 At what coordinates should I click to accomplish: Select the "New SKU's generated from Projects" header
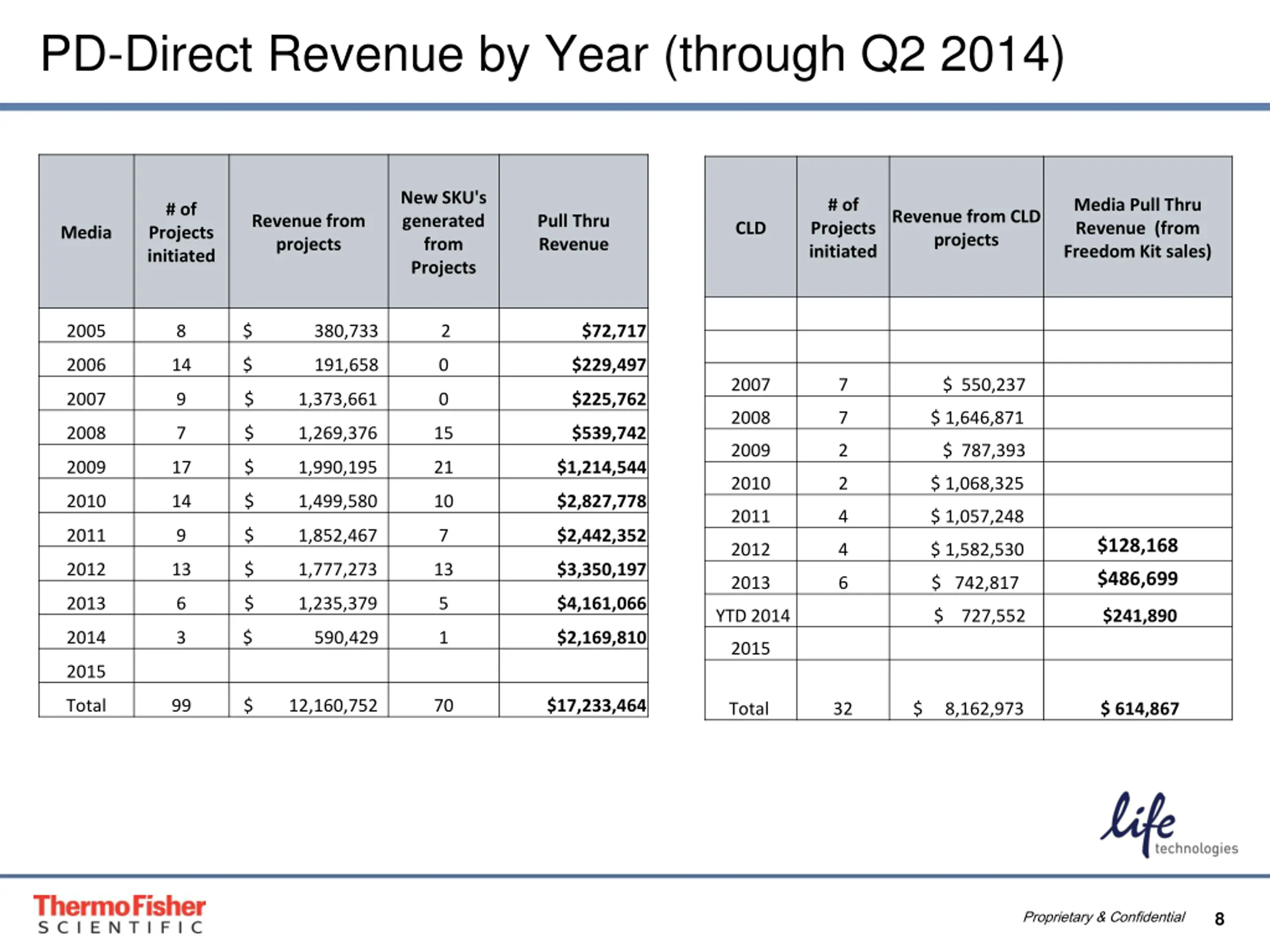coord(443,232)
